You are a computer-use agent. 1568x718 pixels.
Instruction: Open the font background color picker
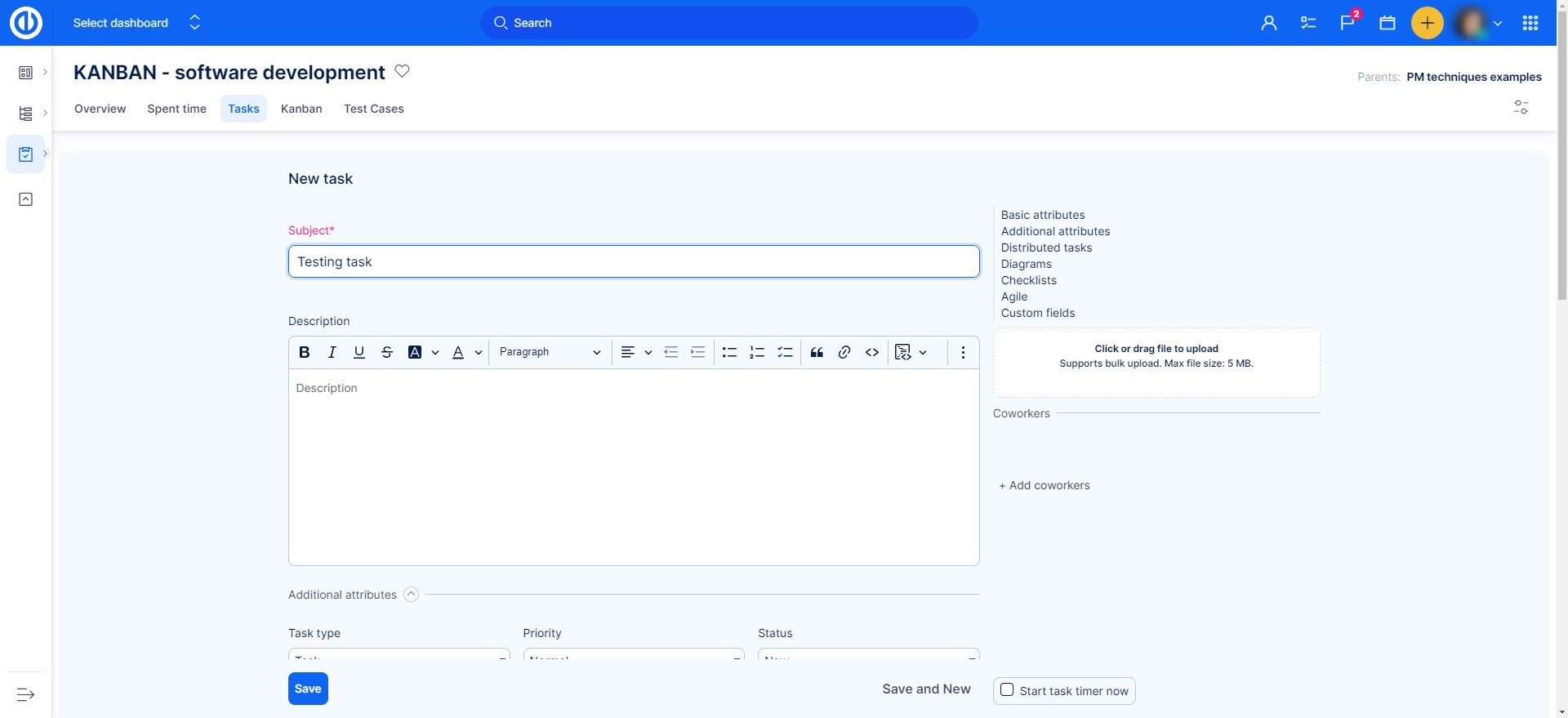point(422,352)
